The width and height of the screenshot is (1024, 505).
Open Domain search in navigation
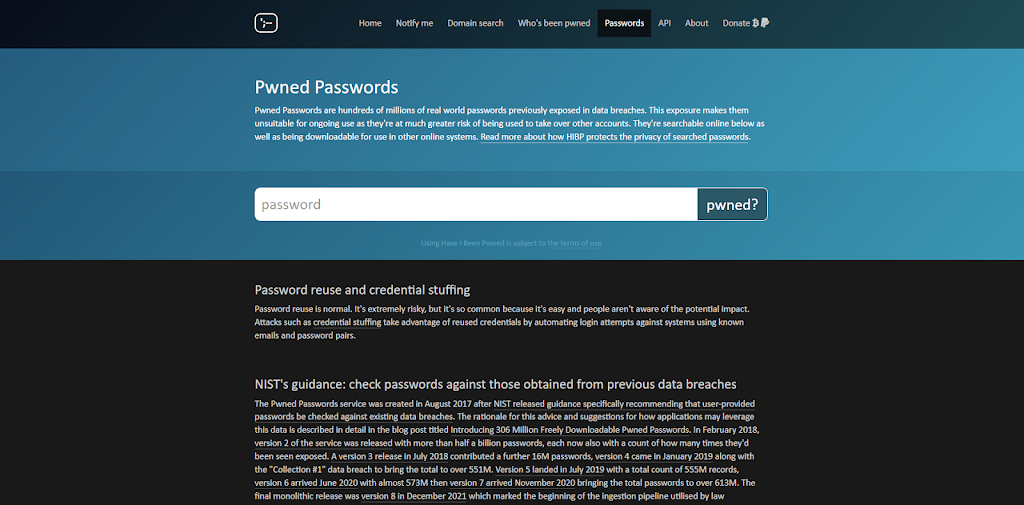pyautogui.click(x=475, y=23)
